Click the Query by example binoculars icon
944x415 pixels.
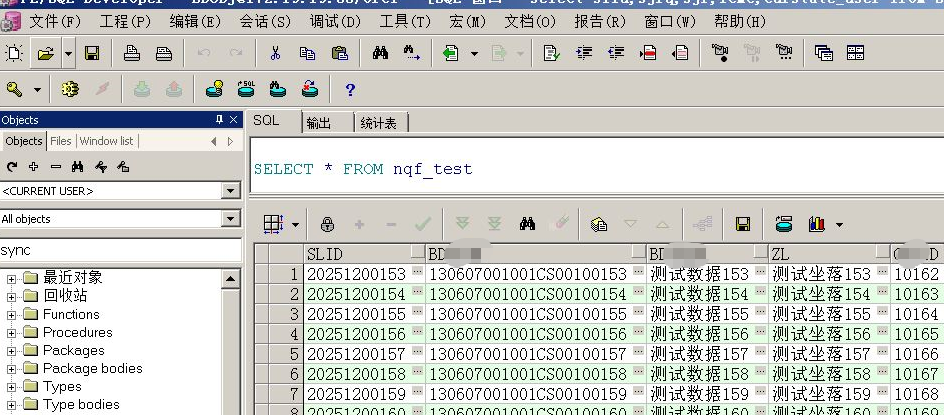click(x=527, y=224)
